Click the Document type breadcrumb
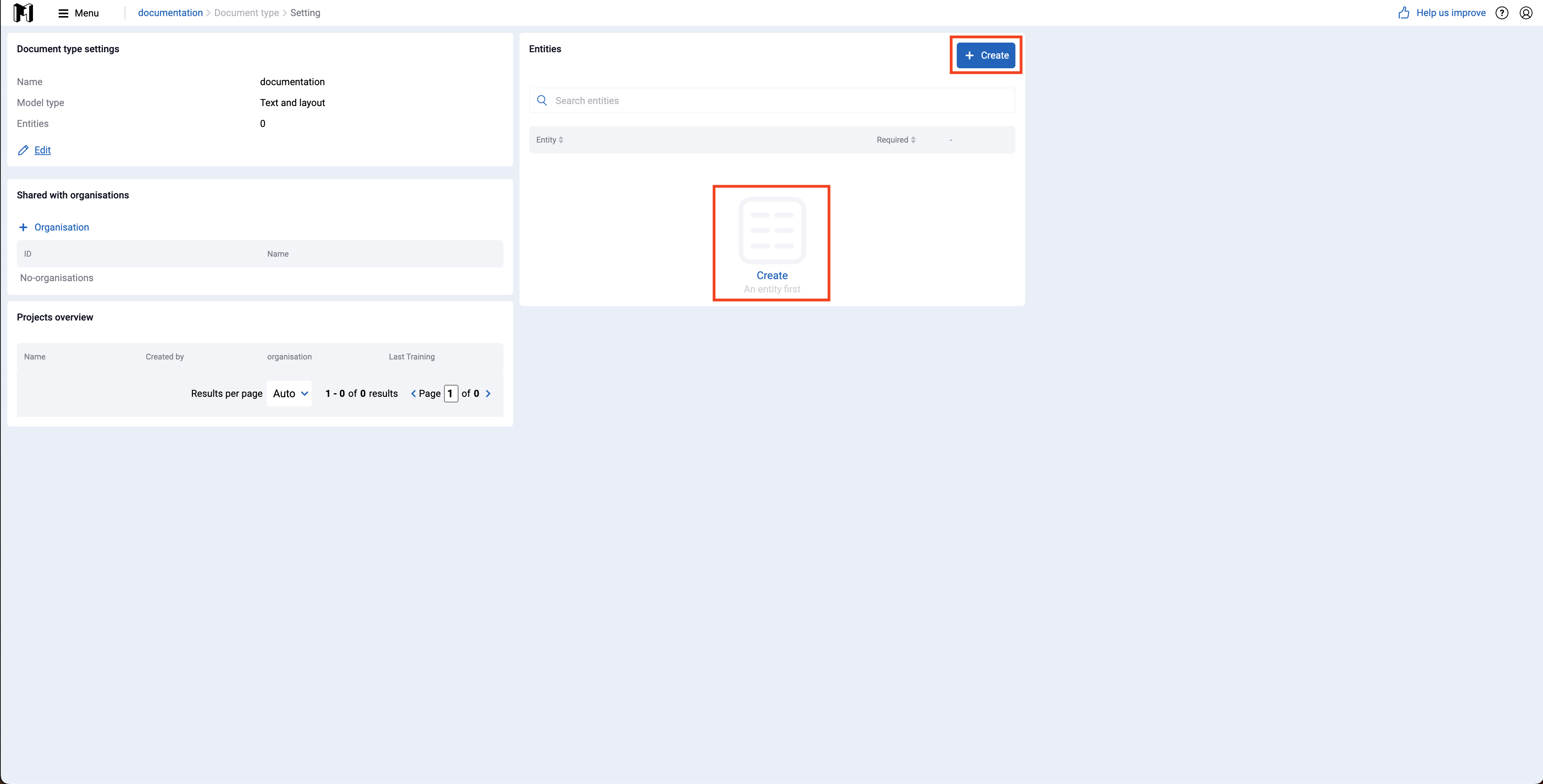Image resolution: width=1543 pixels, height=784 pixels. pos(246,12)
